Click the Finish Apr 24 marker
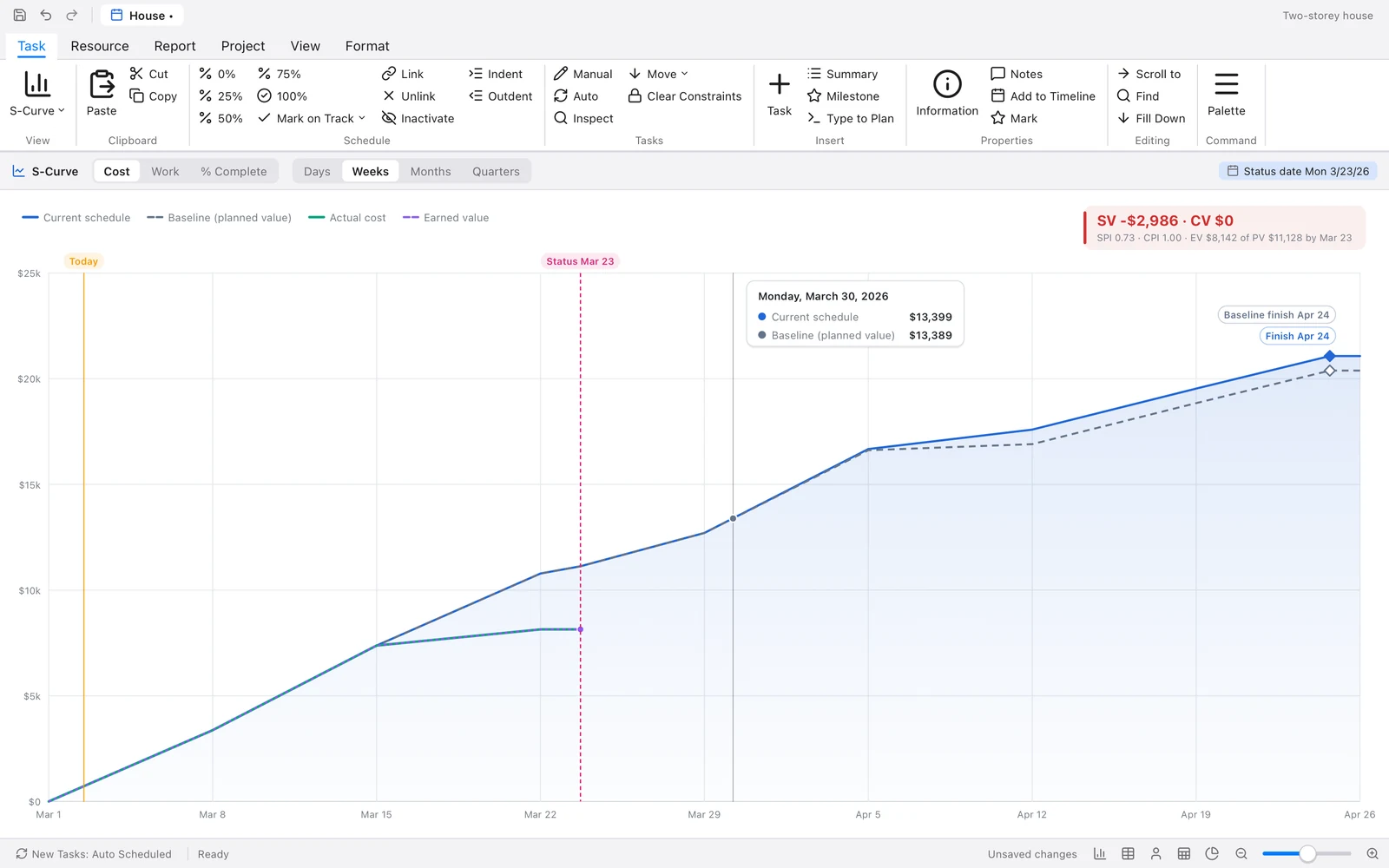The width and height of the screenshot is (1389, 868). click(1297, 336)
